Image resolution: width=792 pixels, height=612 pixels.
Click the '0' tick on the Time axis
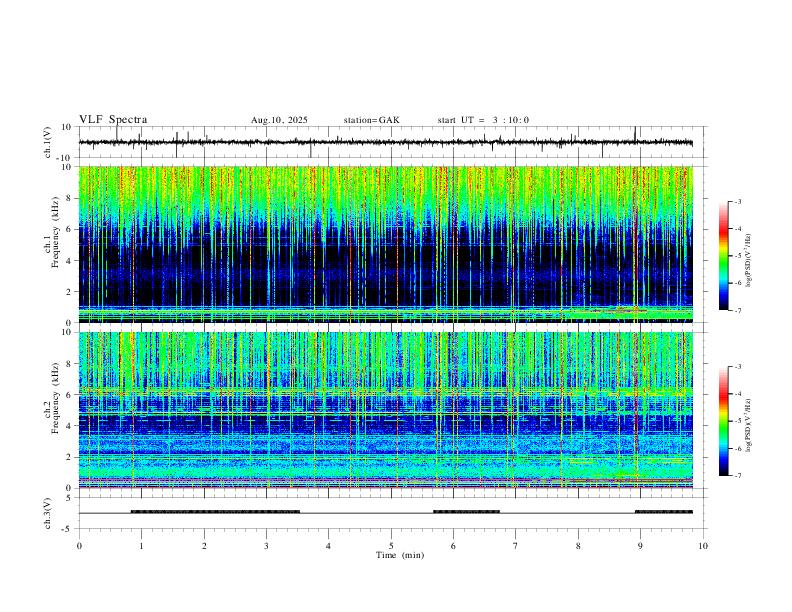tap(79, 546)
